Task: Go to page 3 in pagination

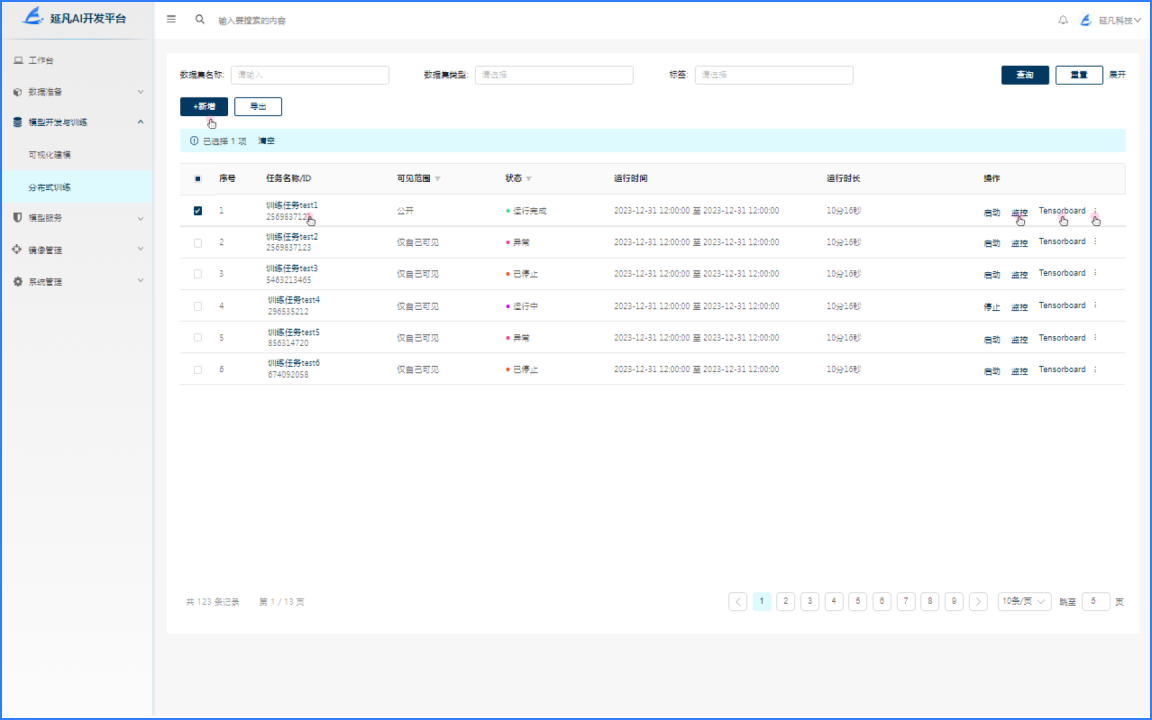Action: (x=809, y=601)
